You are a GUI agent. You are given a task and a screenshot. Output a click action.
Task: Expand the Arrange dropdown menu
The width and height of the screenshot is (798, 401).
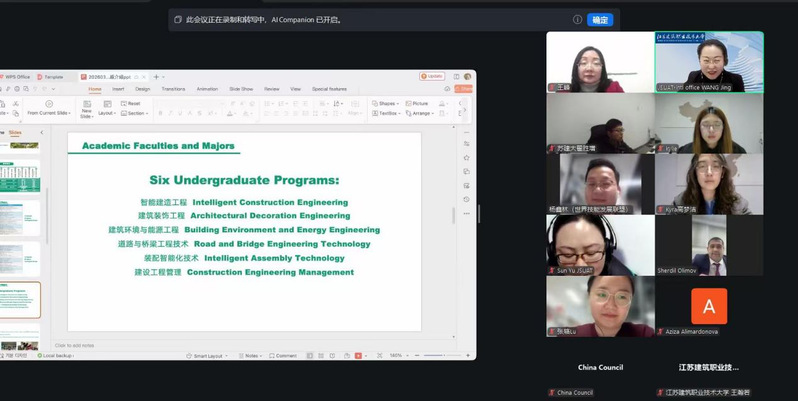421,113
